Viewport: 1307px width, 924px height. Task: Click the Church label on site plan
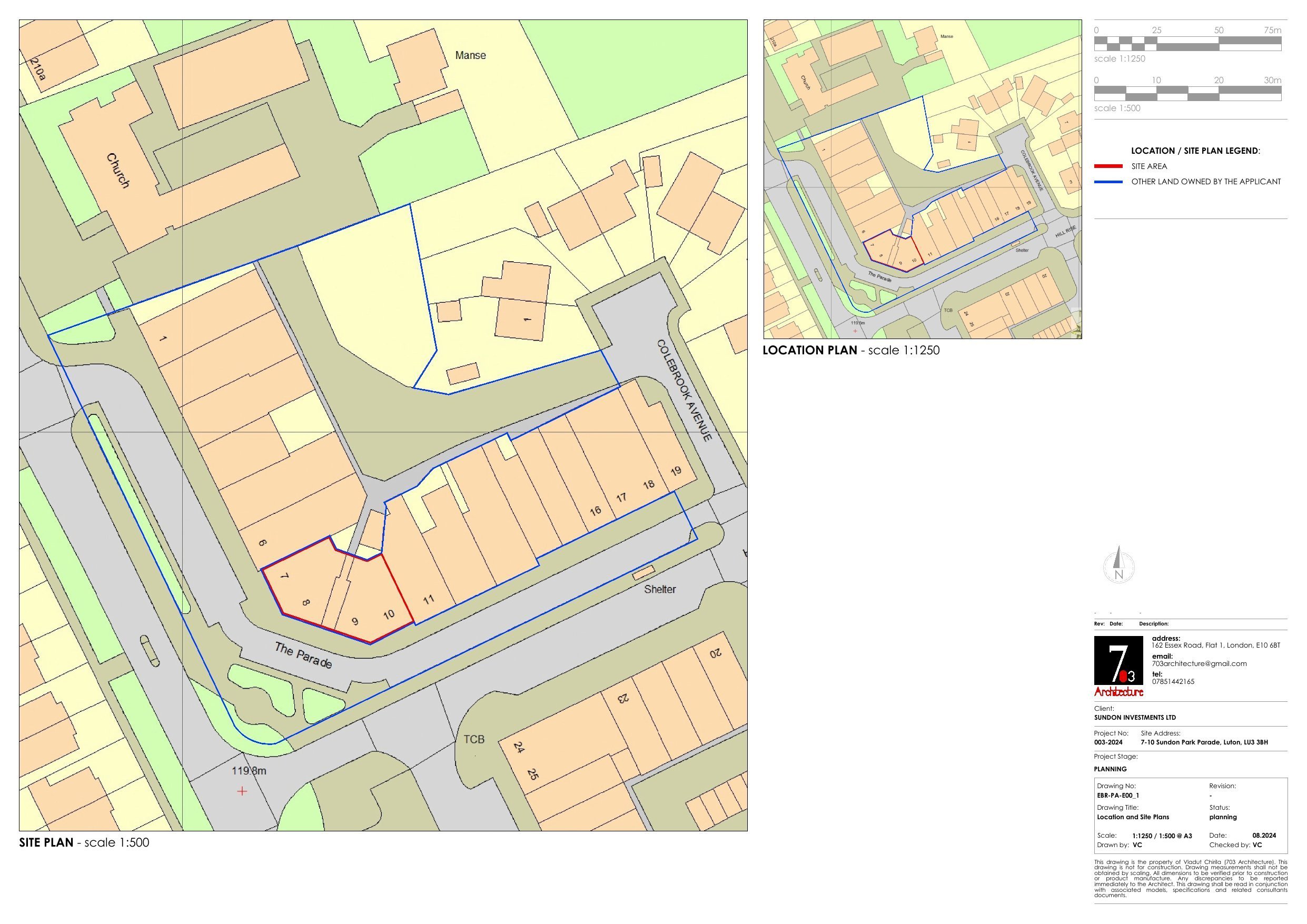pyautogui.click(x=118, y=170)
